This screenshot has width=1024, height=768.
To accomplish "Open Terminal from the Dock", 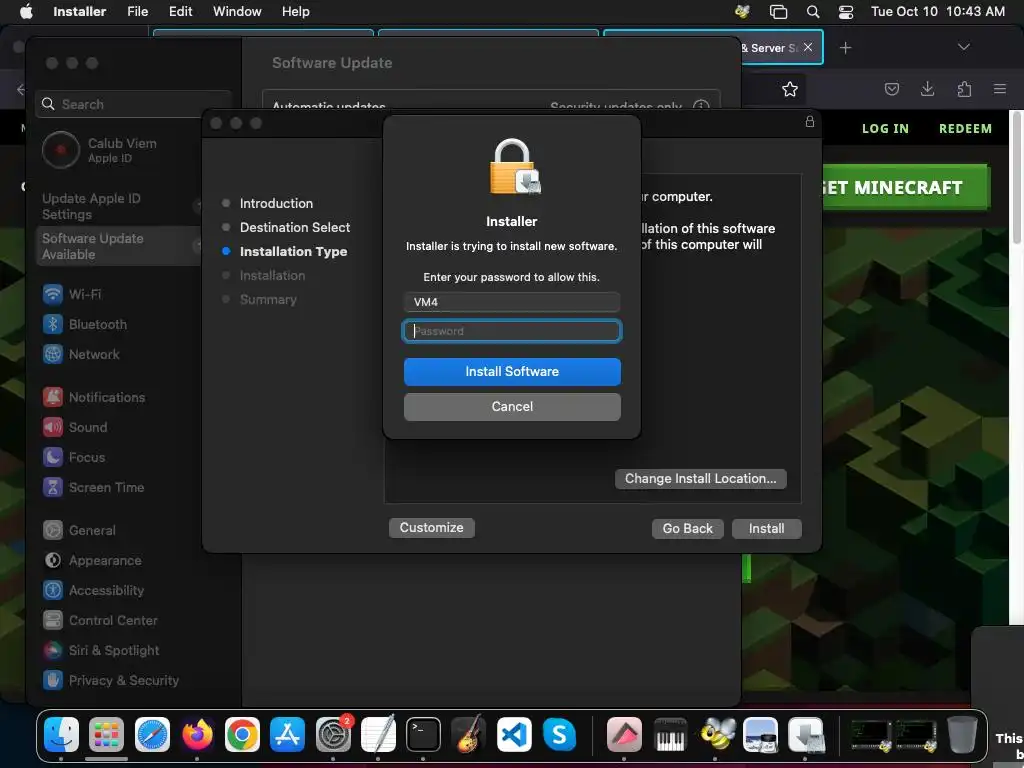I will click(x=423, y=734).
